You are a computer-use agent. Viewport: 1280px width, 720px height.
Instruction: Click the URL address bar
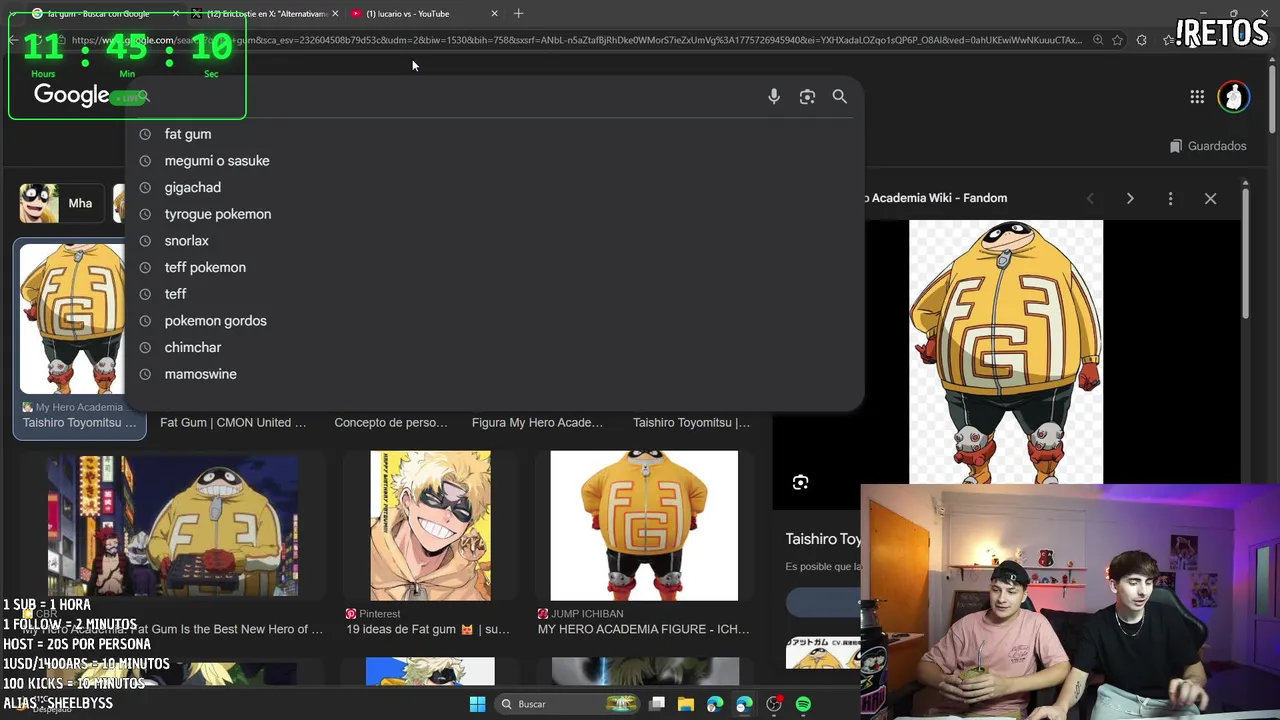click(575, 40)
